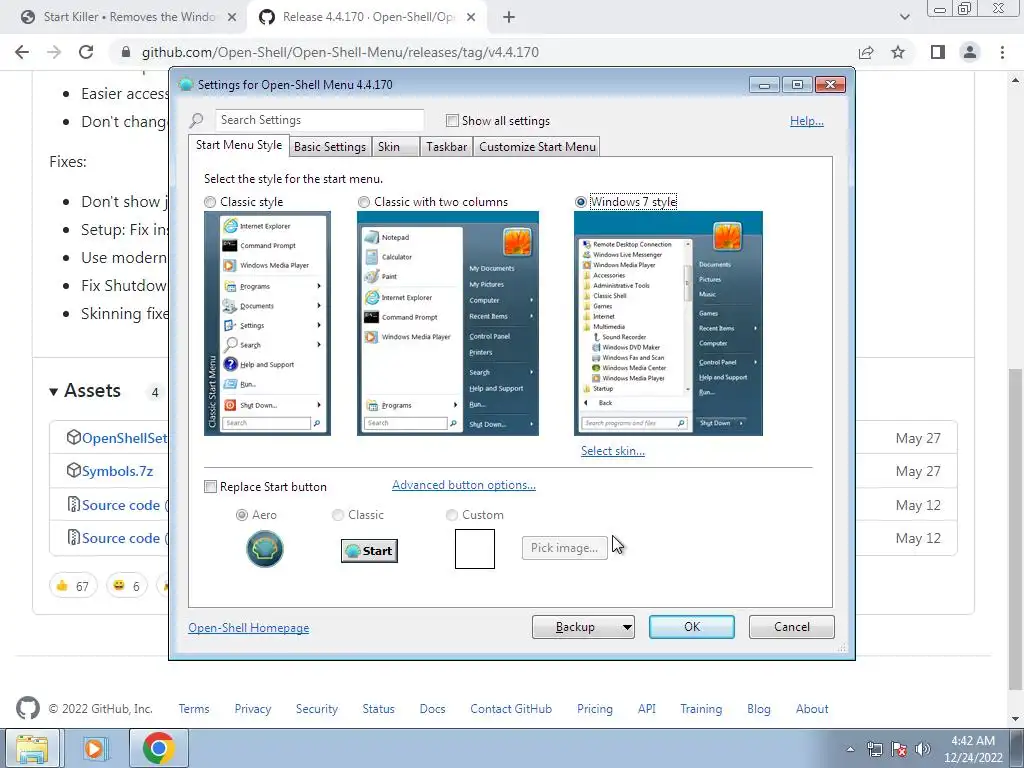Click Chrome's forward navigation arrow
The width and height of the screenshot is (1024, 768).
(54, 52)
